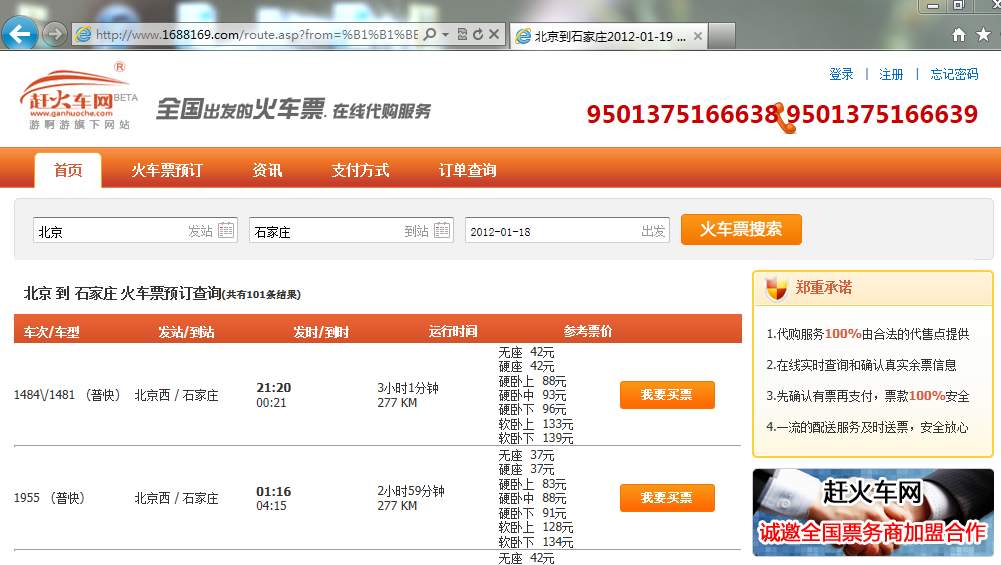Open the Favorites star icon
This screenshot has height=565, width=1001.
click(983, 35)
